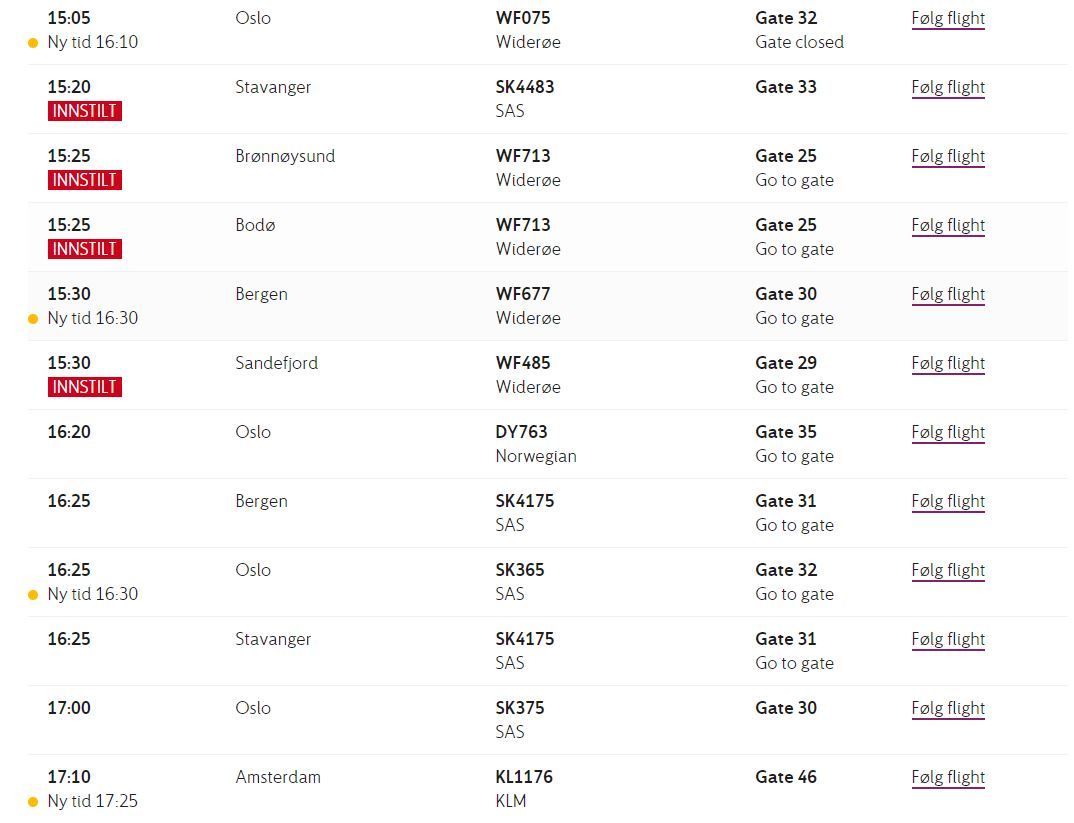Open Følg flight for Bergen SK4175
1074x823 pixels.
[x=948, y=502]
